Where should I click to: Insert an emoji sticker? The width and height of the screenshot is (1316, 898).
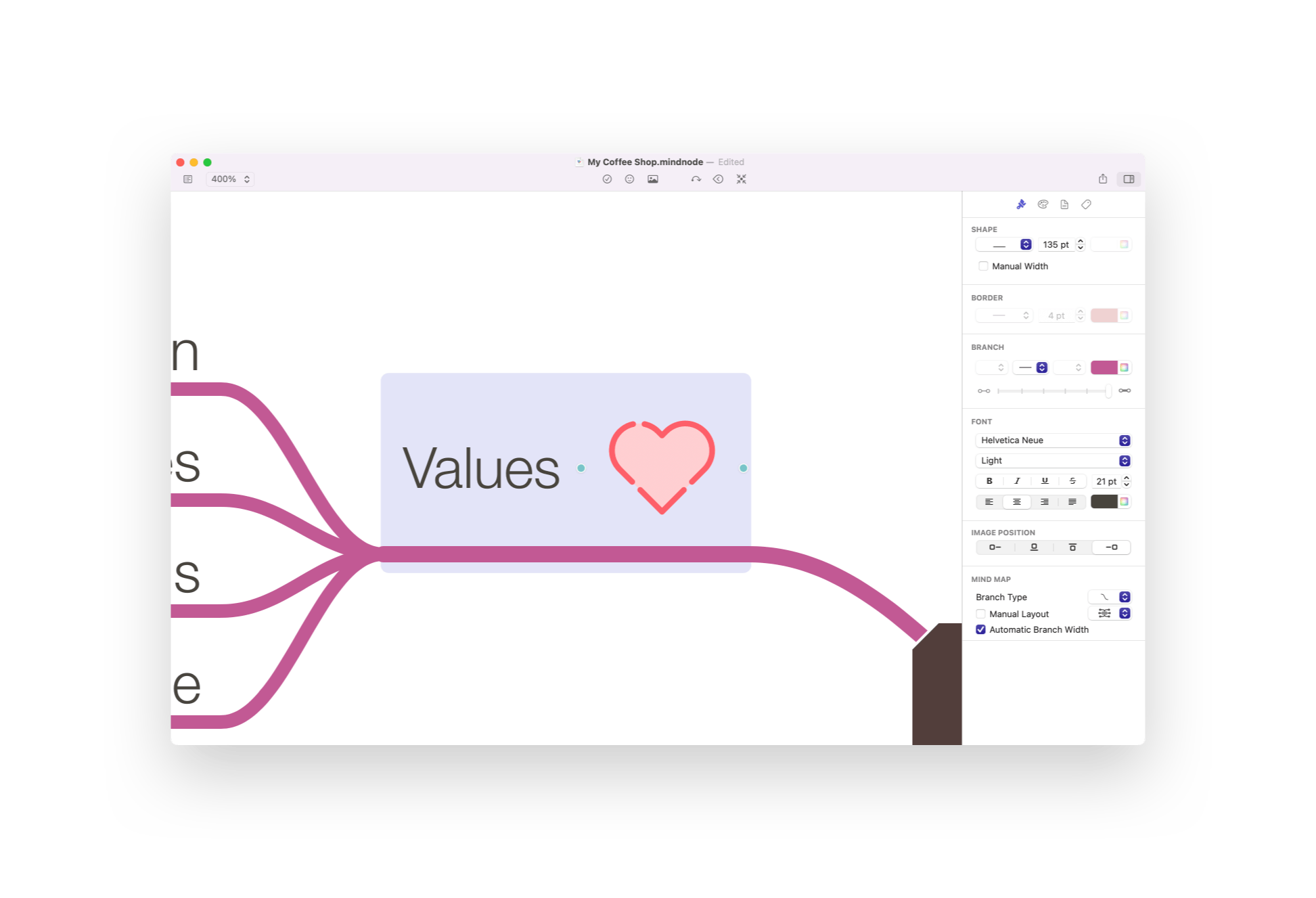click(629, 179)
